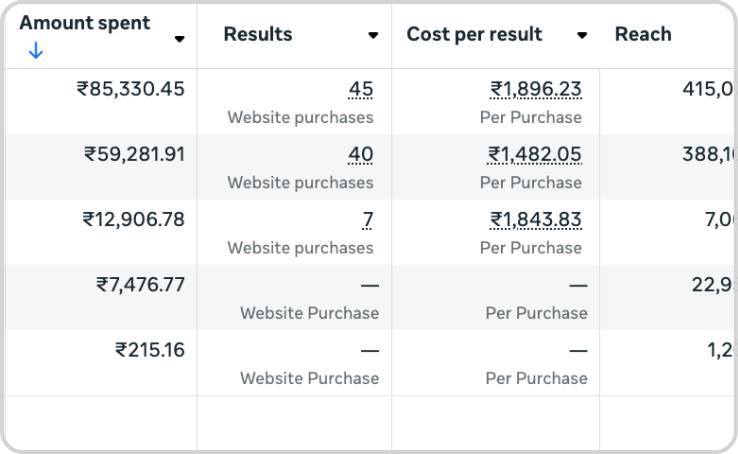
Task: Select the Results column header
Action: [x=258, y=34]
